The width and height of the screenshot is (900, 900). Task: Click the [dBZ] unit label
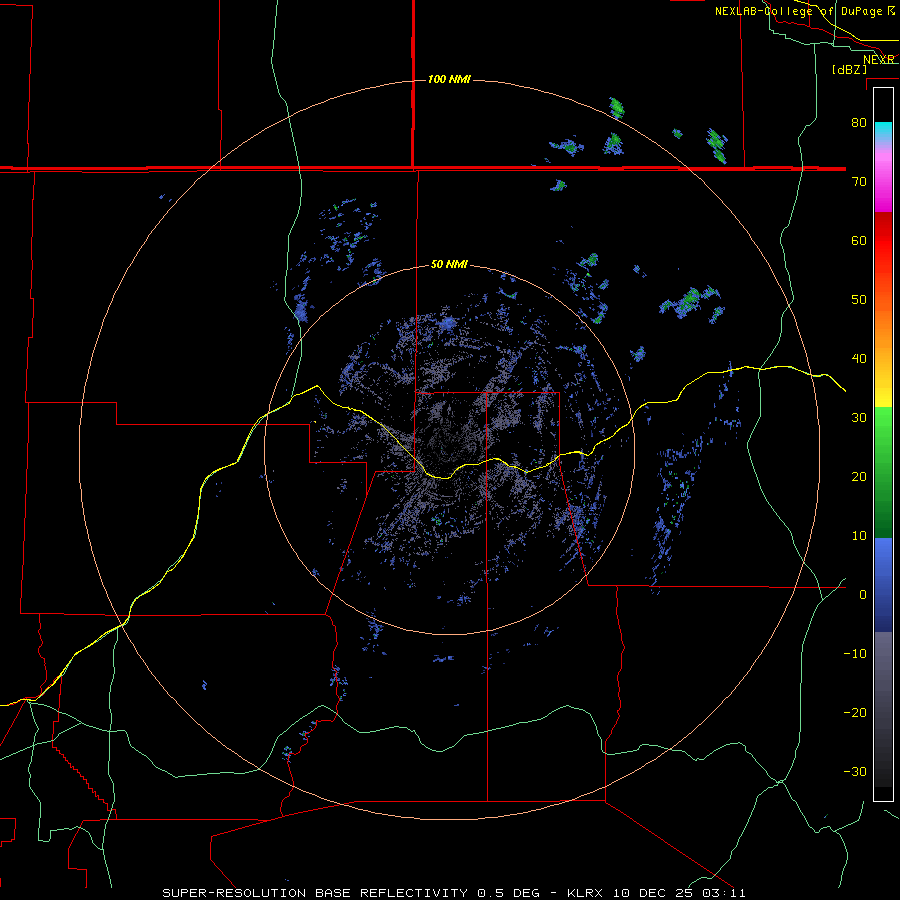coord(849,70)
